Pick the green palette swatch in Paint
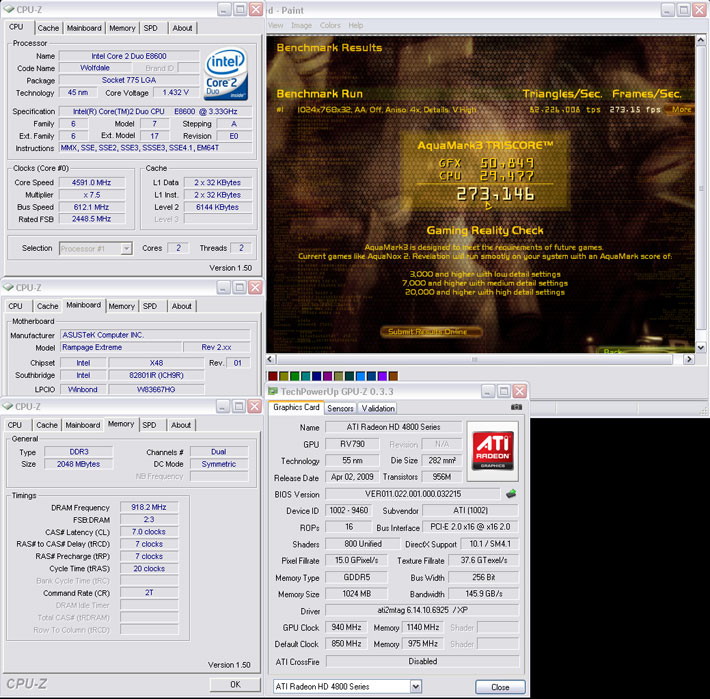Viewport: 710px width, 699px height. [294, 376]
